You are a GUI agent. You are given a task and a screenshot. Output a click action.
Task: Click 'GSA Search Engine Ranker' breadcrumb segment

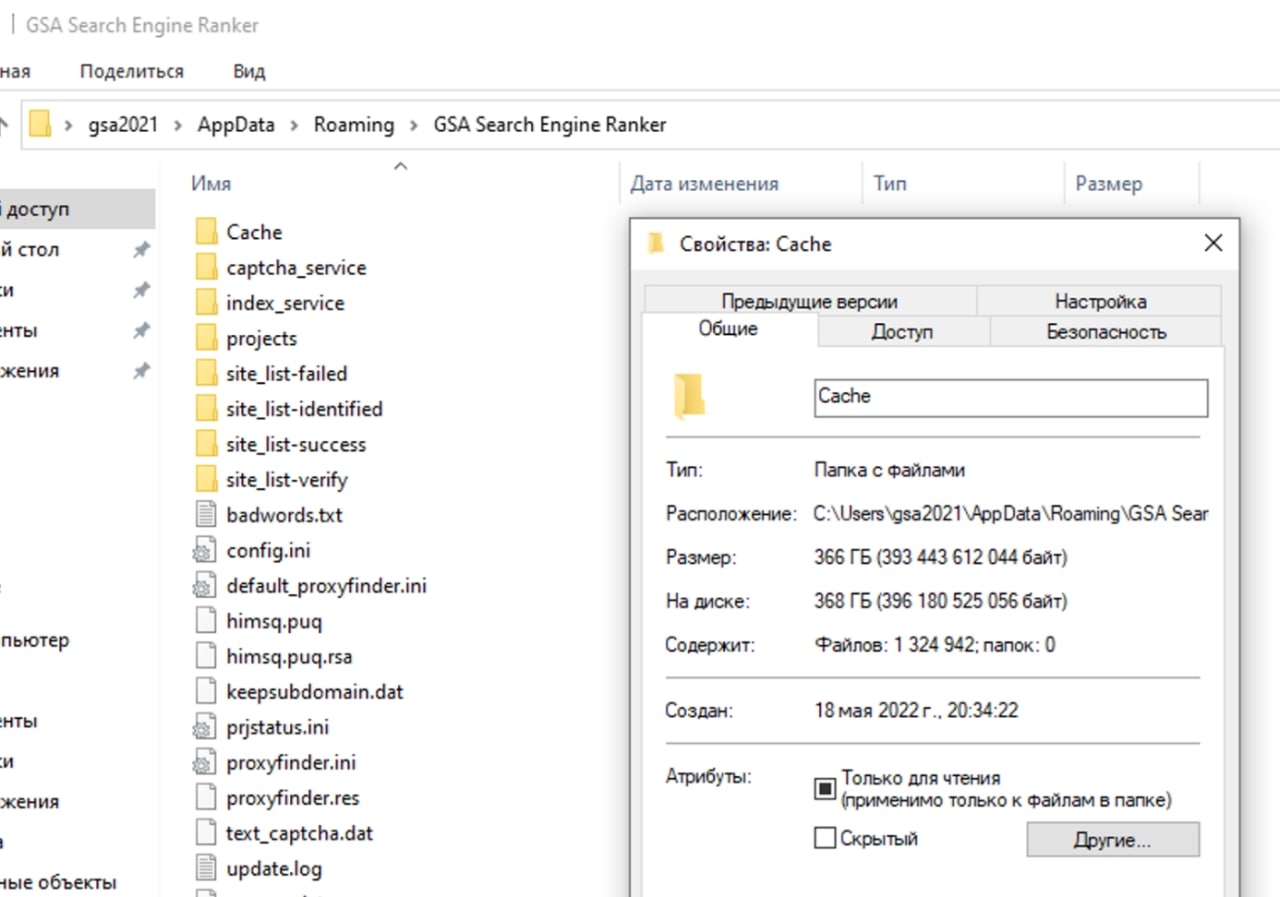[x=550, y=125]
